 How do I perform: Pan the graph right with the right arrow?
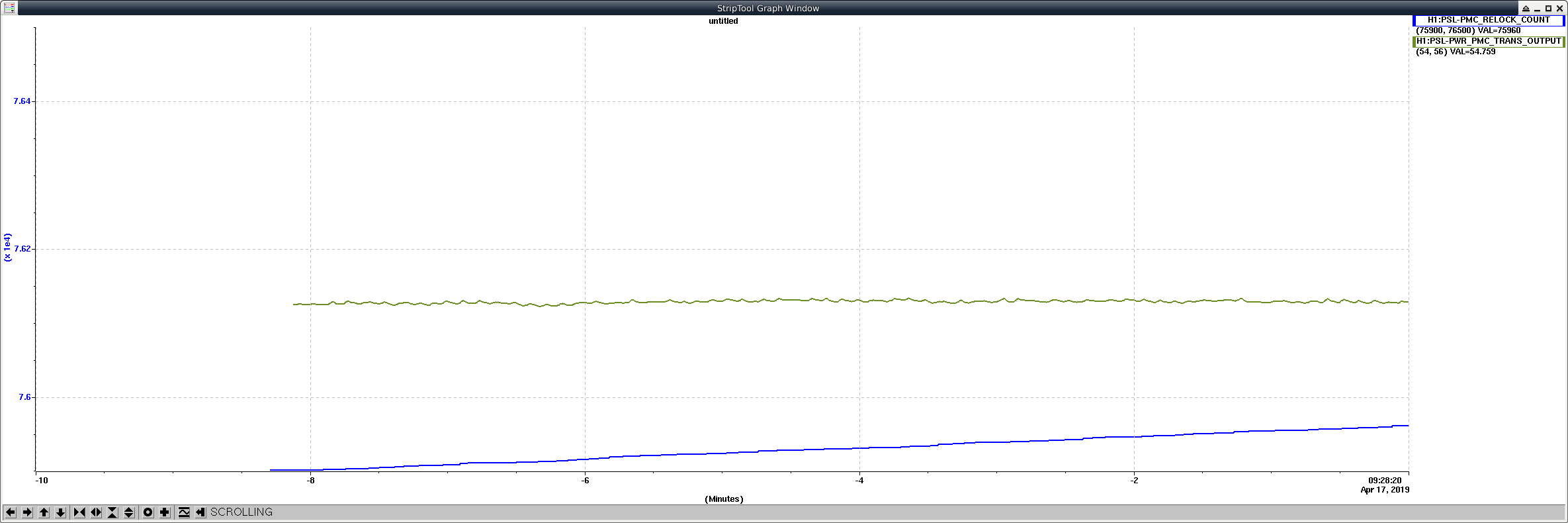[x=27, y=512]
